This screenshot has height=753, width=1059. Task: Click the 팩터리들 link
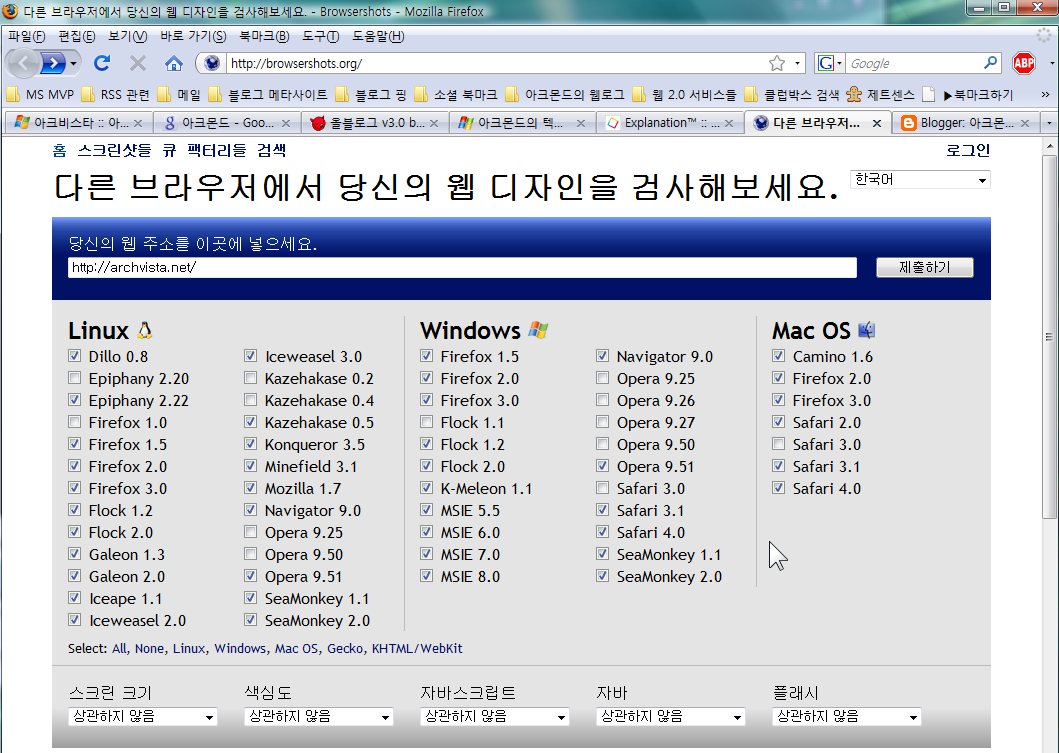pyautogui.click(x=217, y=150)
